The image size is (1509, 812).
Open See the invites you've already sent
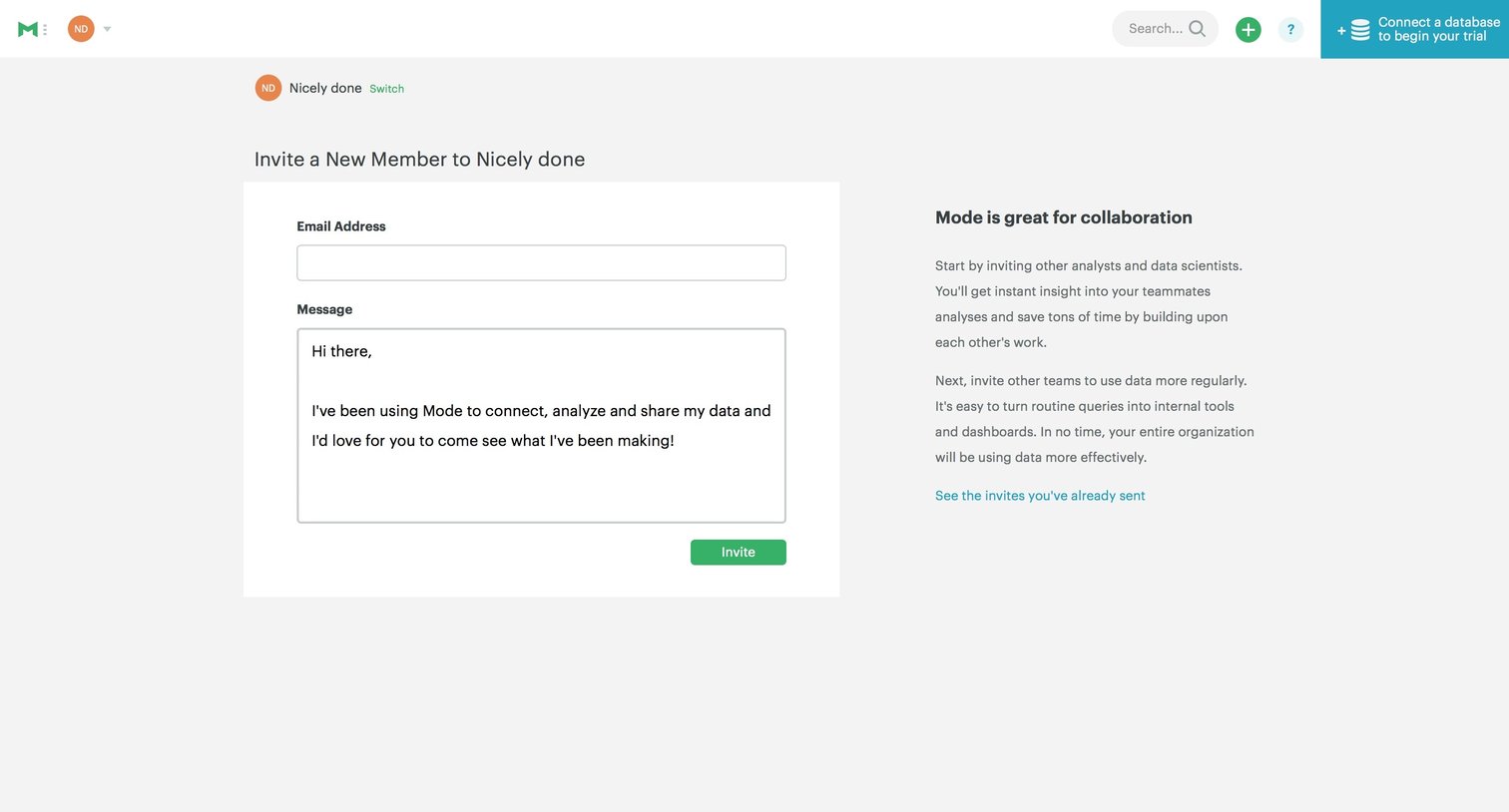point(1040,496)
